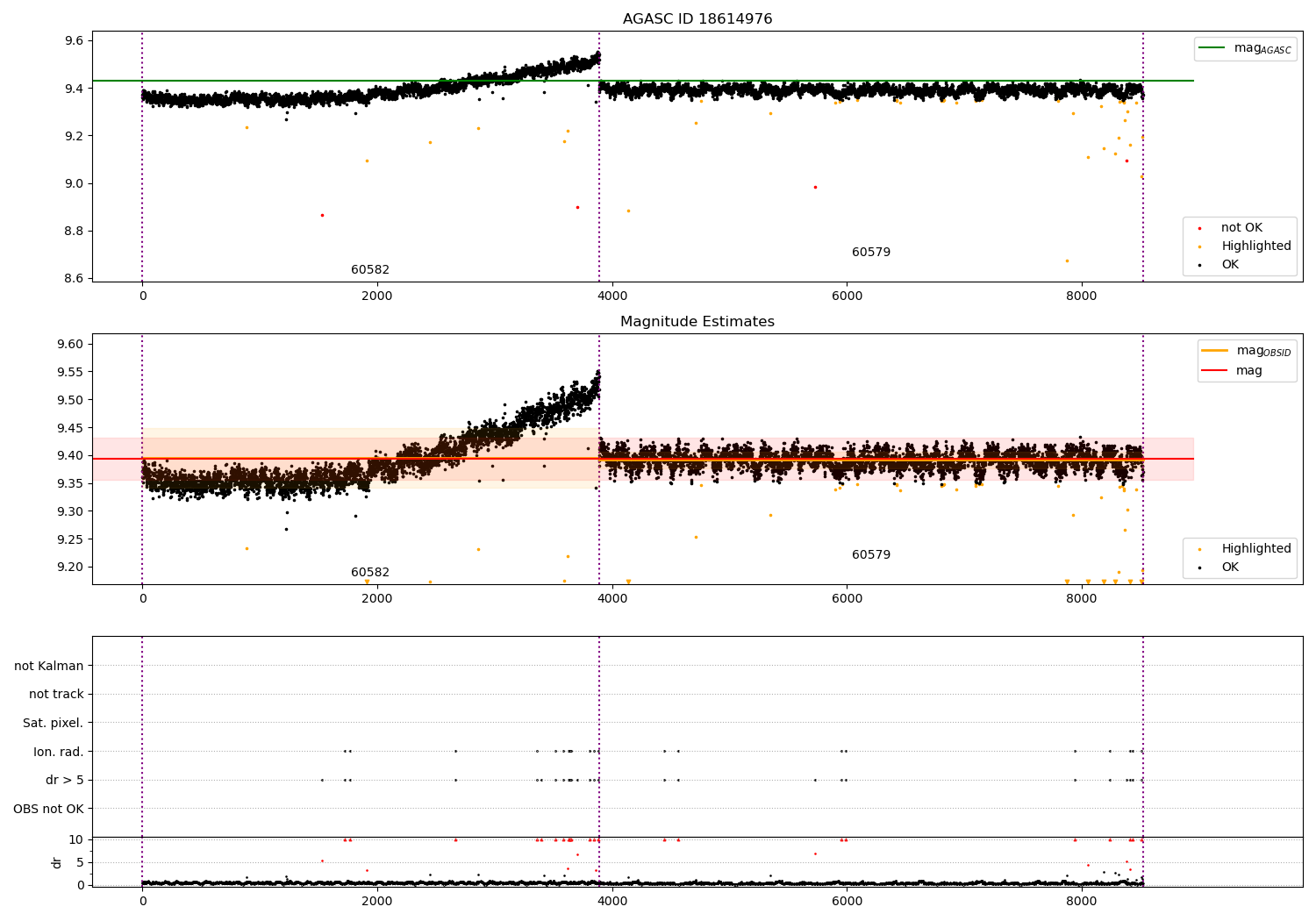Image resolution: width=1316 pixels, height=921 pixels.
Task: Click the 9.60 y-tick of Magnitude Estimates plot
Action: (70, 345)
